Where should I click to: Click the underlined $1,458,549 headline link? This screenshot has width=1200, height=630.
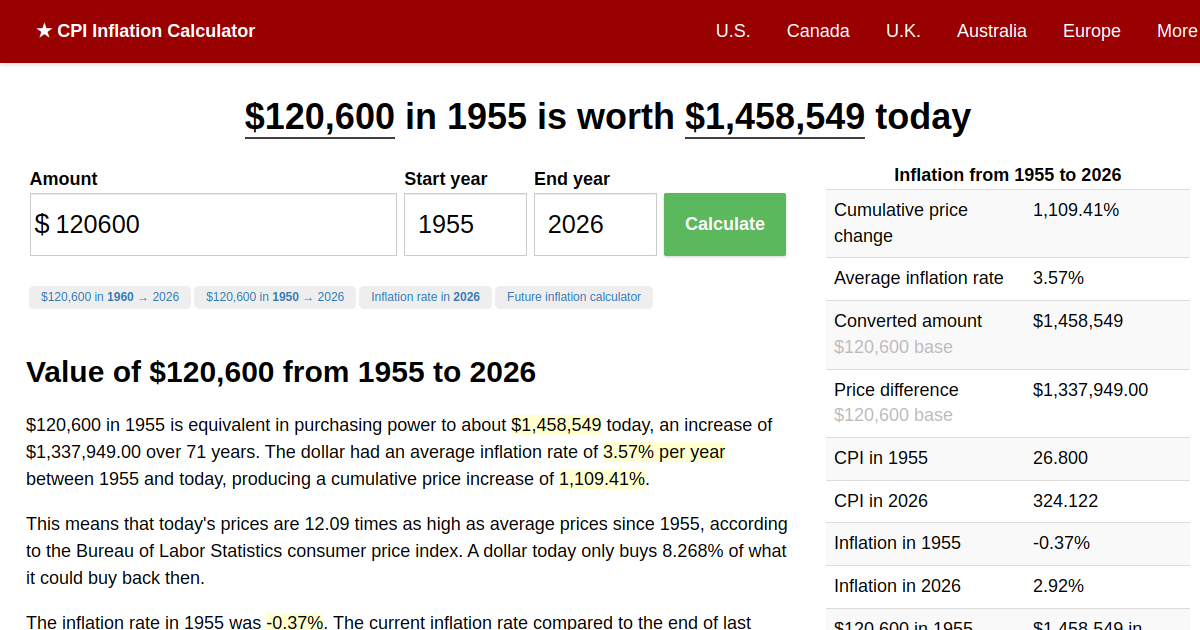pos(774,117)
